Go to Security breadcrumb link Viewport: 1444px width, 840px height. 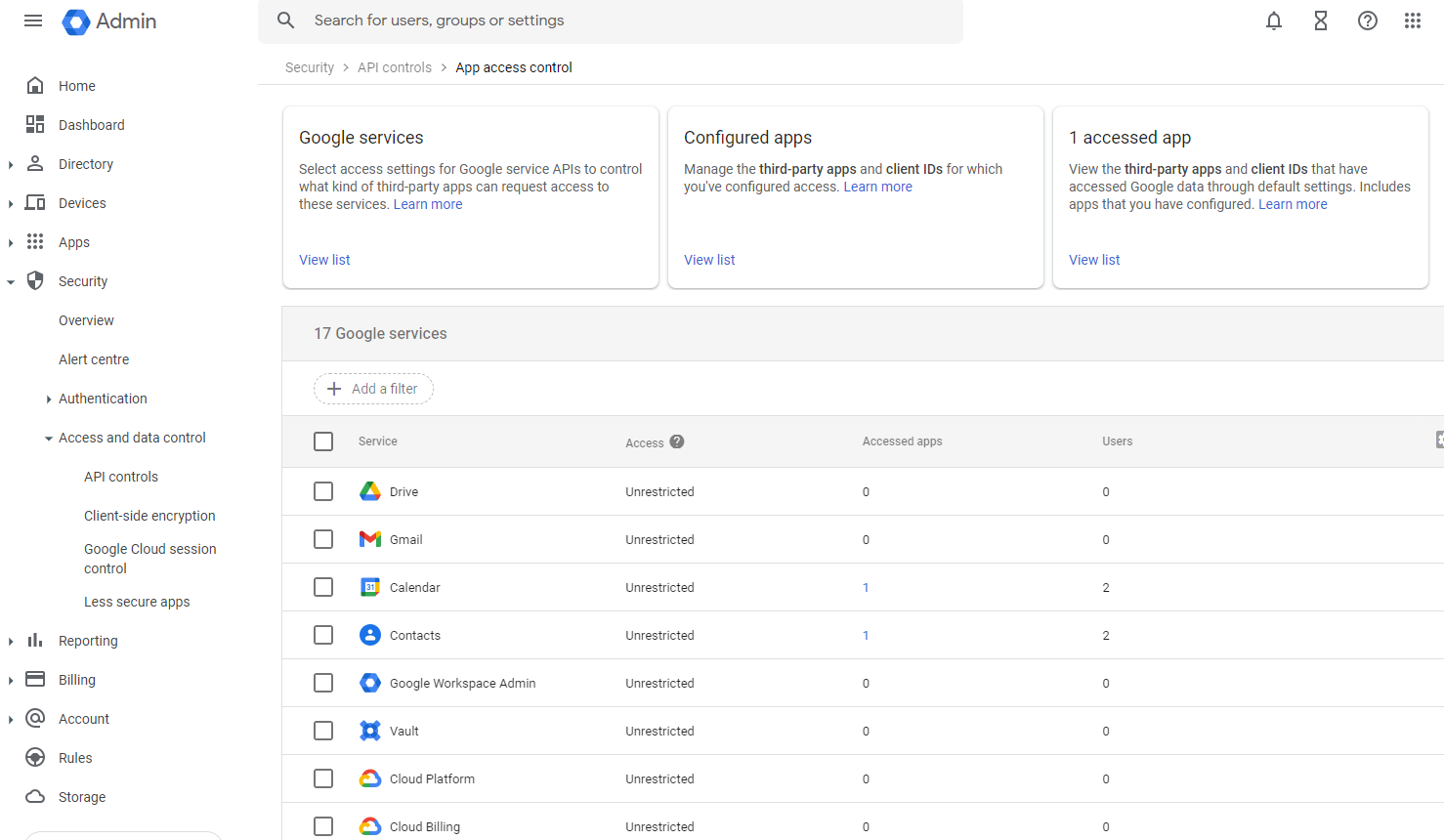tap(310, 67)
